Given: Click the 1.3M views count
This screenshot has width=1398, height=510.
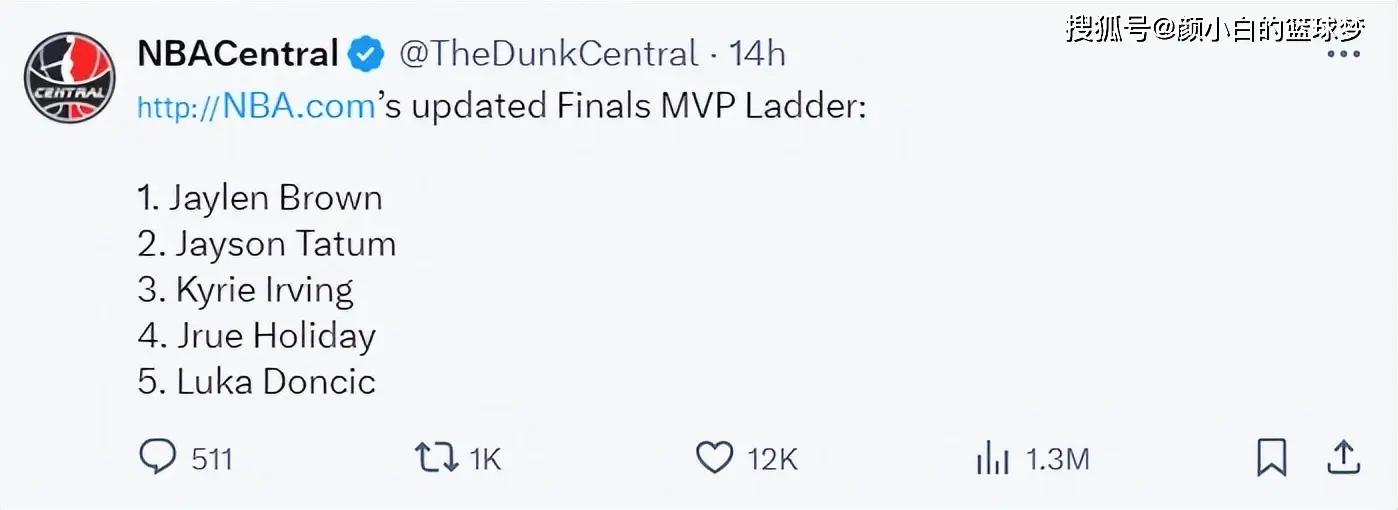Looking at the screenshot, I should 1057,459.
